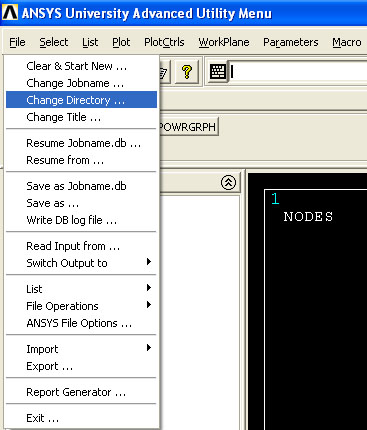The image size is (367, 430).
Task: Open the WorkPlane menu
Action: 224,42
